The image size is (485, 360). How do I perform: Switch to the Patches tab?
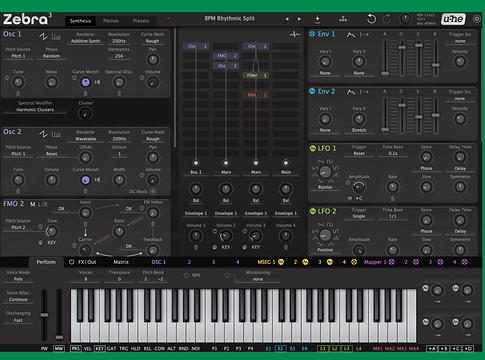pyautogui.click(x=111, y=21)
